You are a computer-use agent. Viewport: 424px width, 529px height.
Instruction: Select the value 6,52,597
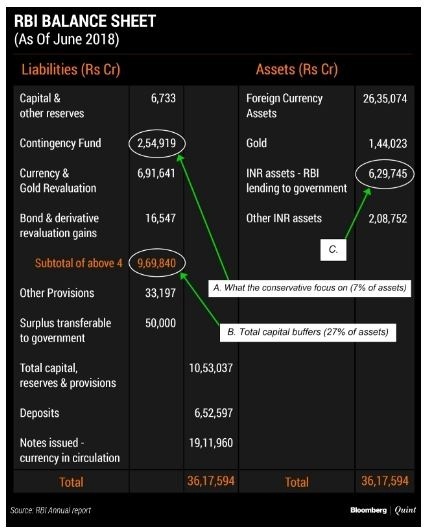point(214,413)
